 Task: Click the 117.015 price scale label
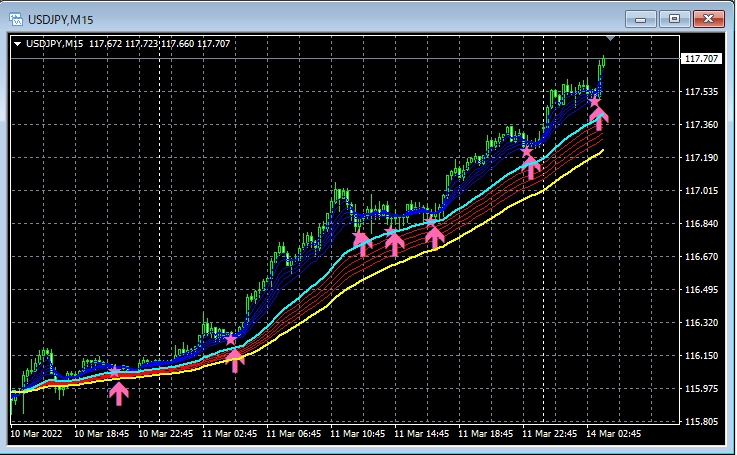click(700, 191)
